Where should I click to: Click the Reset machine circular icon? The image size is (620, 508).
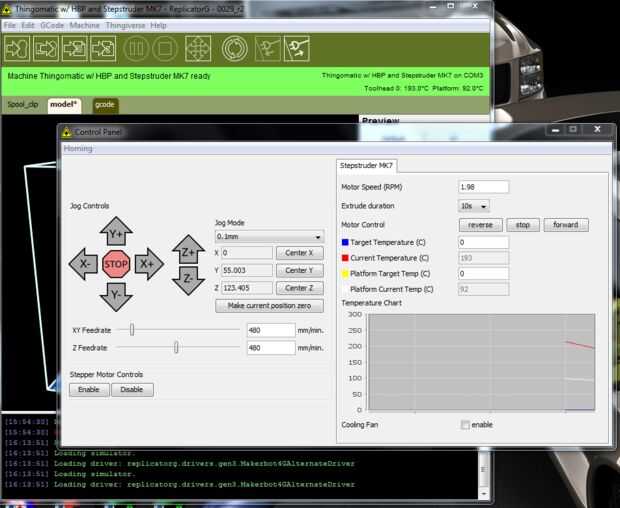(x=235, y=49)
